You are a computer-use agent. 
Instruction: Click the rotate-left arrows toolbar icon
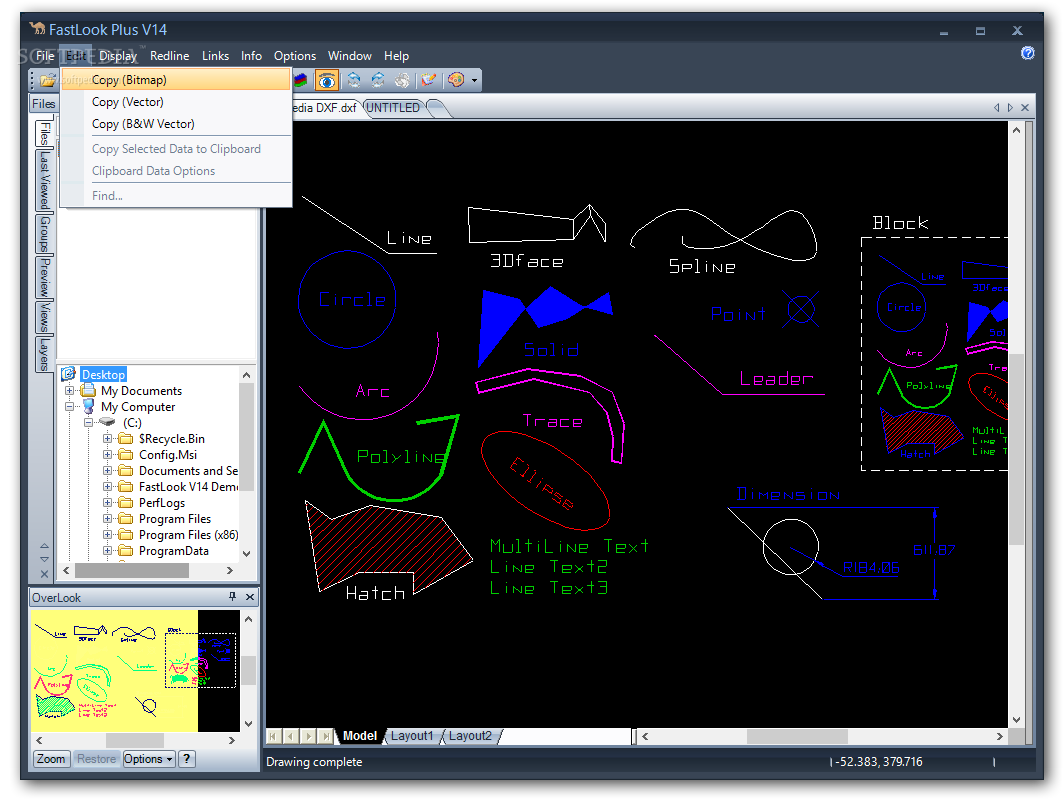[x=354, y=81]
